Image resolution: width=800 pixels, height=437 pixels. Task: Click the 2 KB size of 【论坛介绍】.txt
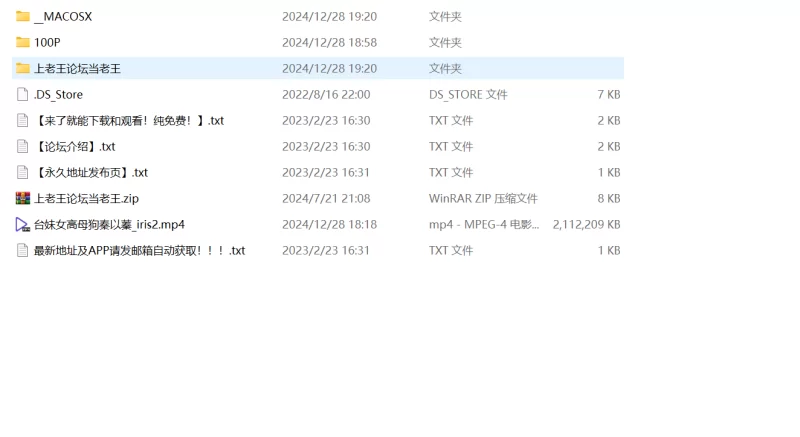609,146
